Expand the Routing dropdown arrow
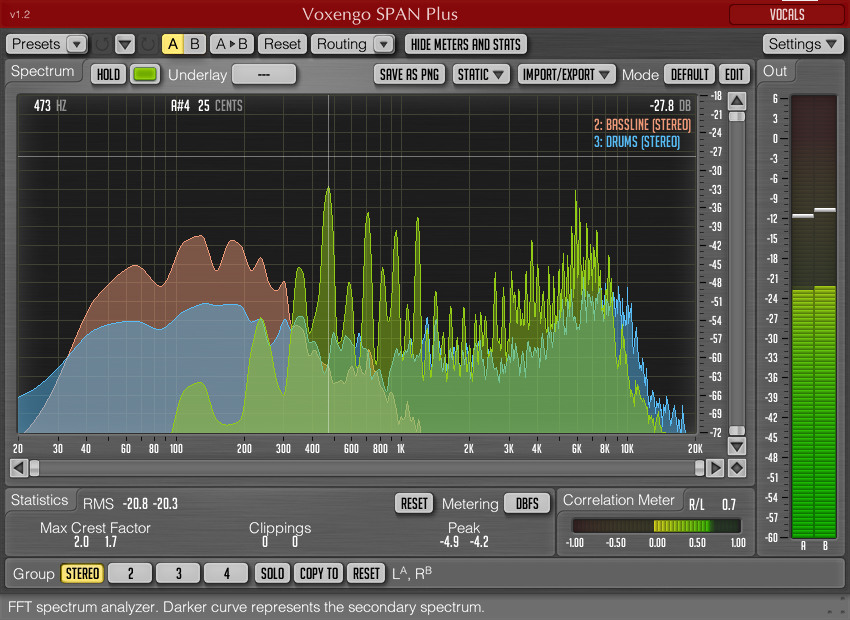Viewport: 850px width, 620px height. click(x=384, y=44)
